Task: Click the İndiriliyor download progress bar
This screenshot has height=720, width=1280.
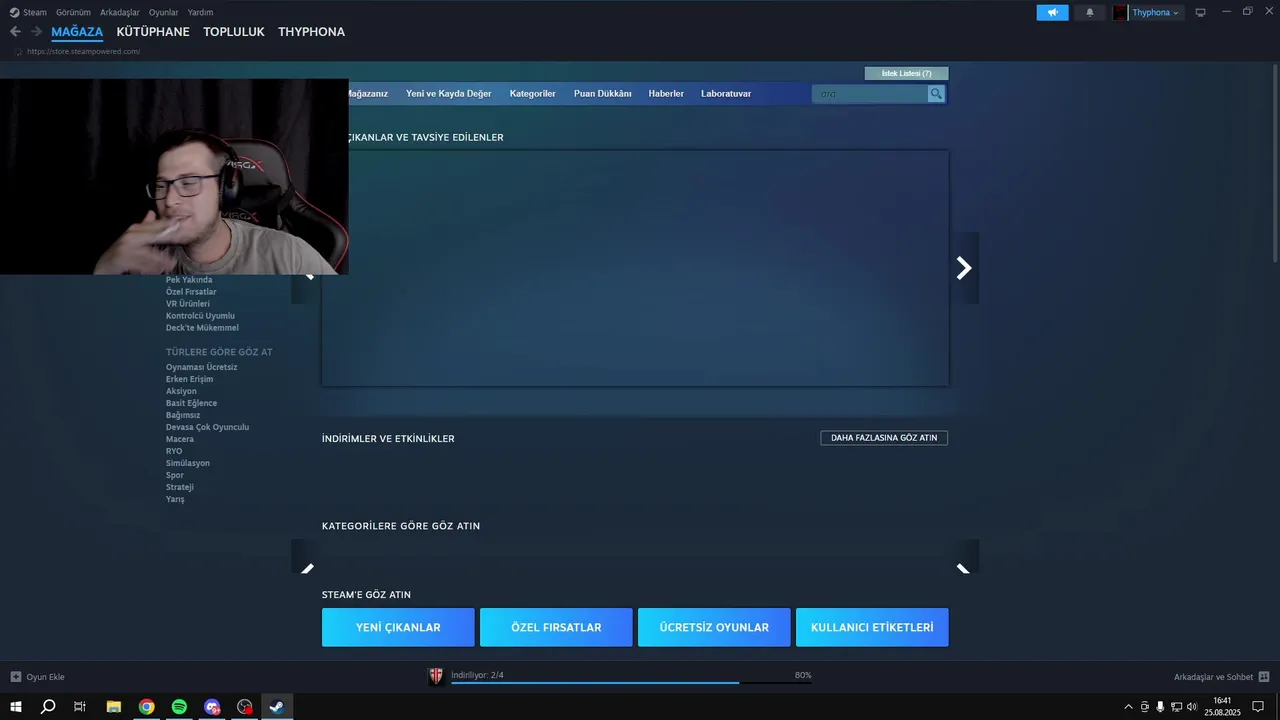Action: tap(631, 682)
